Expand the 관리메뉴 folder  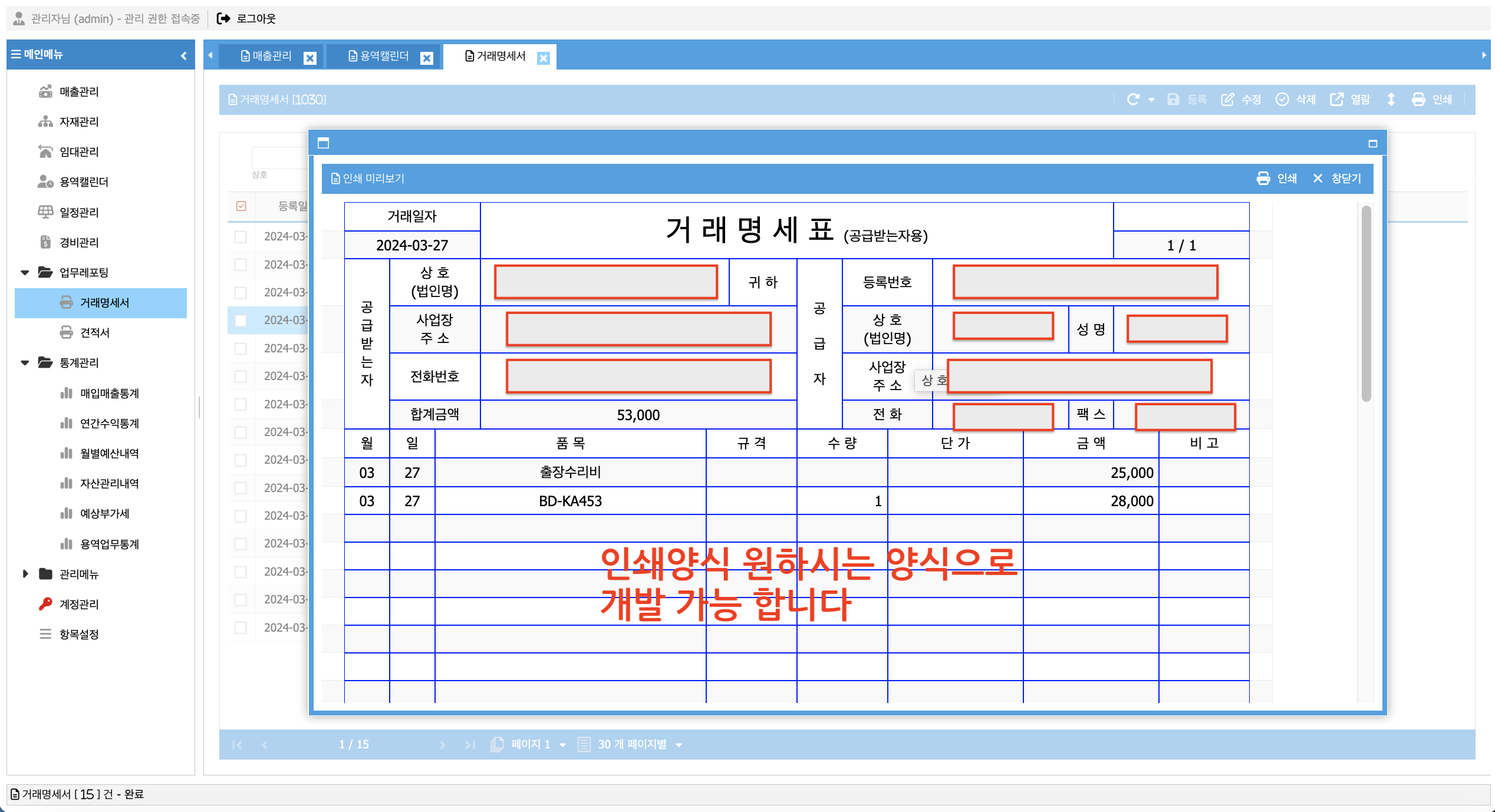(x=25, y=574)
